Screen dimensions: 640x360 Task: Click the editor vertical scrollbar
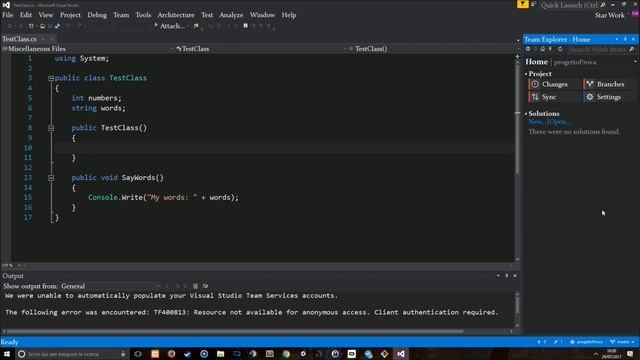click(517, 118)
